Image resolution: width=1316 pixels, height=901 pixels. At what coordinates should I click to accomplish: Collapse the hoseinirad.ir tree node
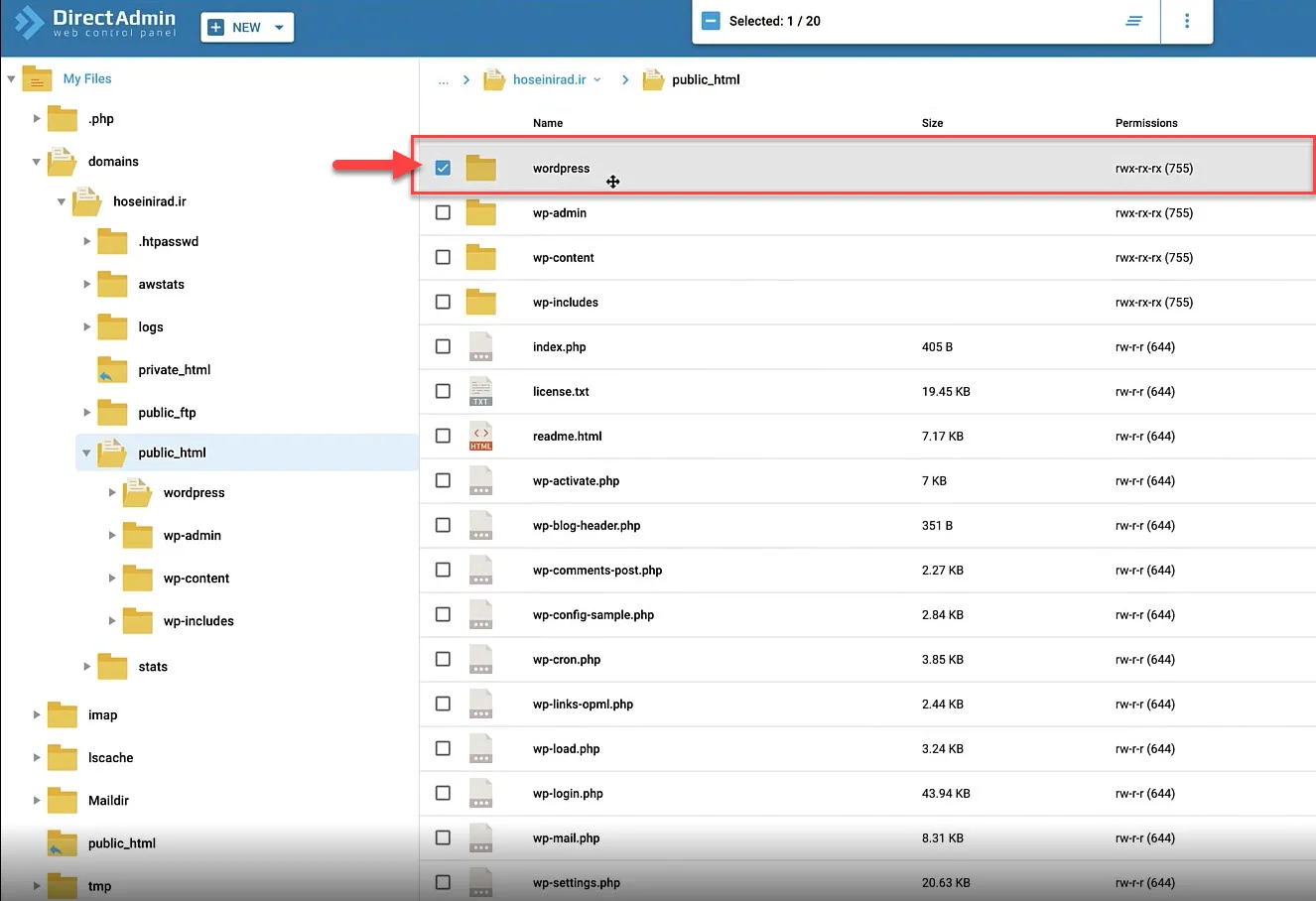pyautogui.click(x=62, y=201)
